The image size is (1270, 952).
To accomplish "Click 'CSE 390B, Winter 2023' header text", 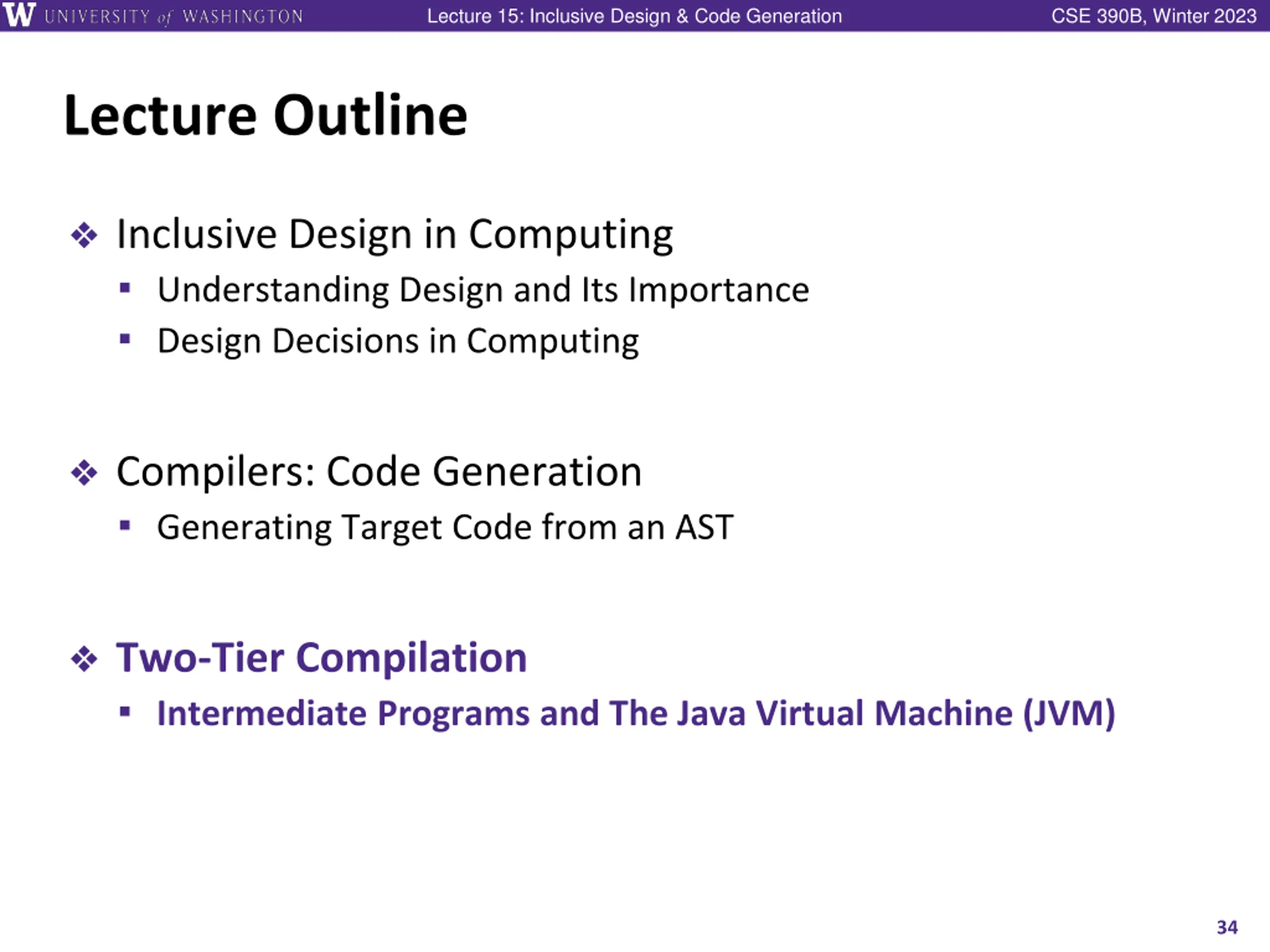I will tap(1153, 16).
